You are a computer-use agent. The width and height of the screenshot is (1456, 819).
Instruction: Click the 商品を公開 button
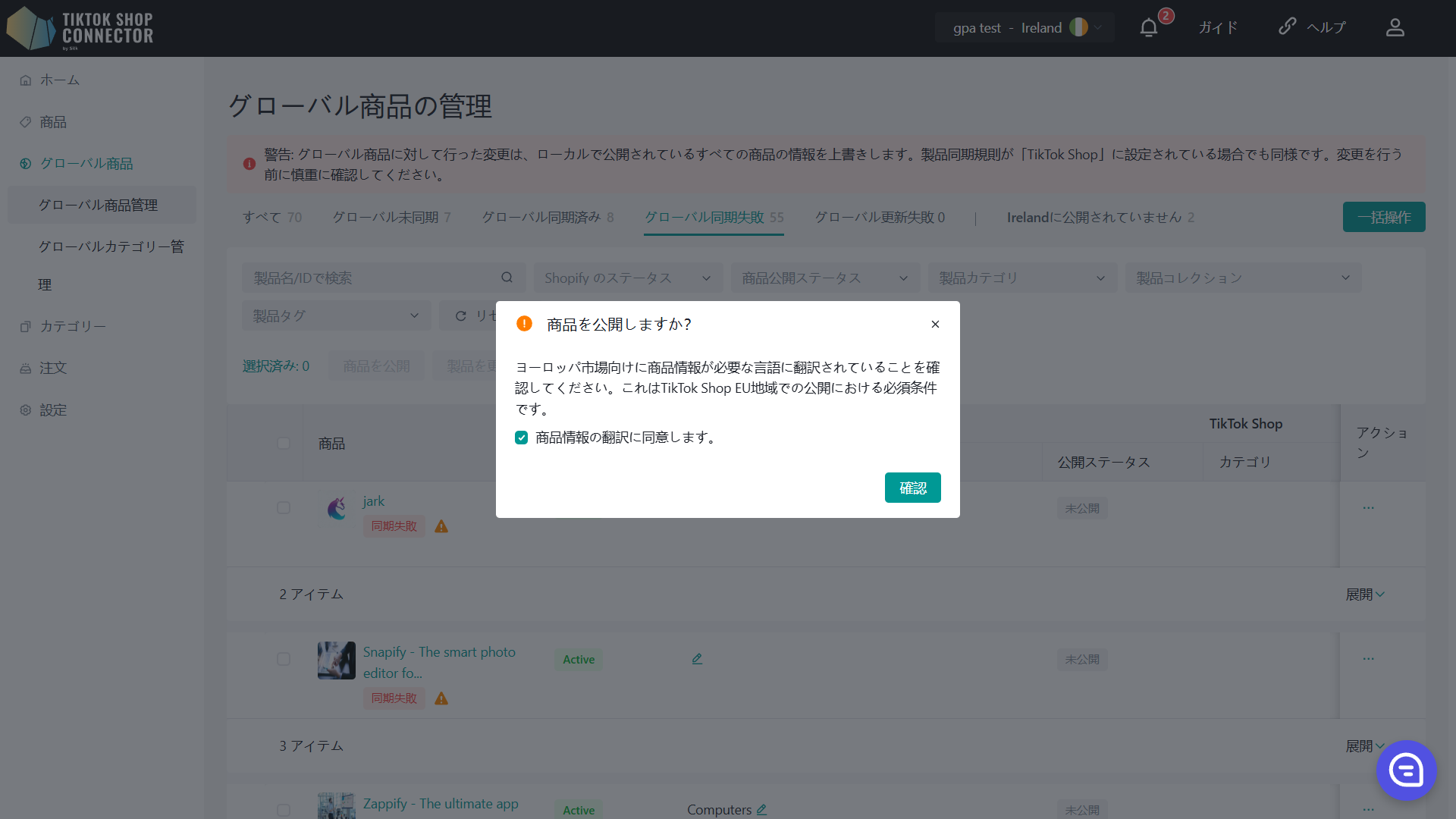[376, 366]
